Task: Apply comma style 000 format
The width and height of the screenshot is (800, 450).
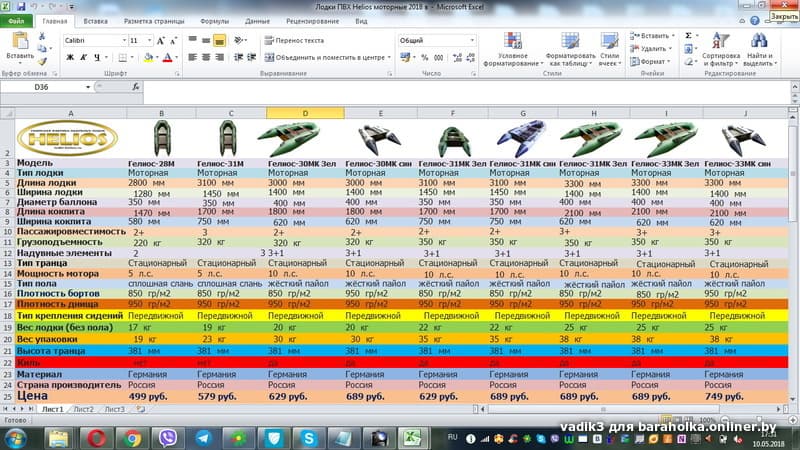Action: point(438,58)
